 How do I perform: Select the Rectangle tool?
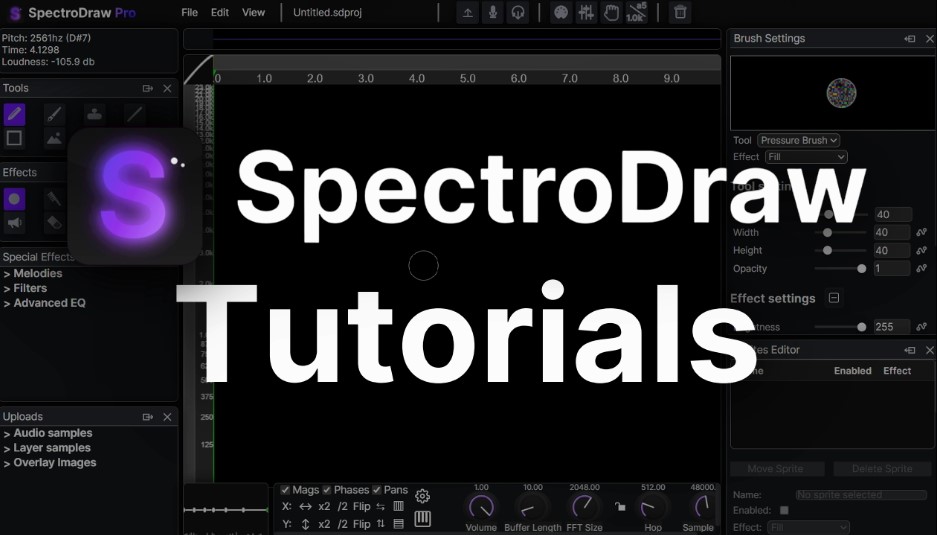tap(14, 138)
